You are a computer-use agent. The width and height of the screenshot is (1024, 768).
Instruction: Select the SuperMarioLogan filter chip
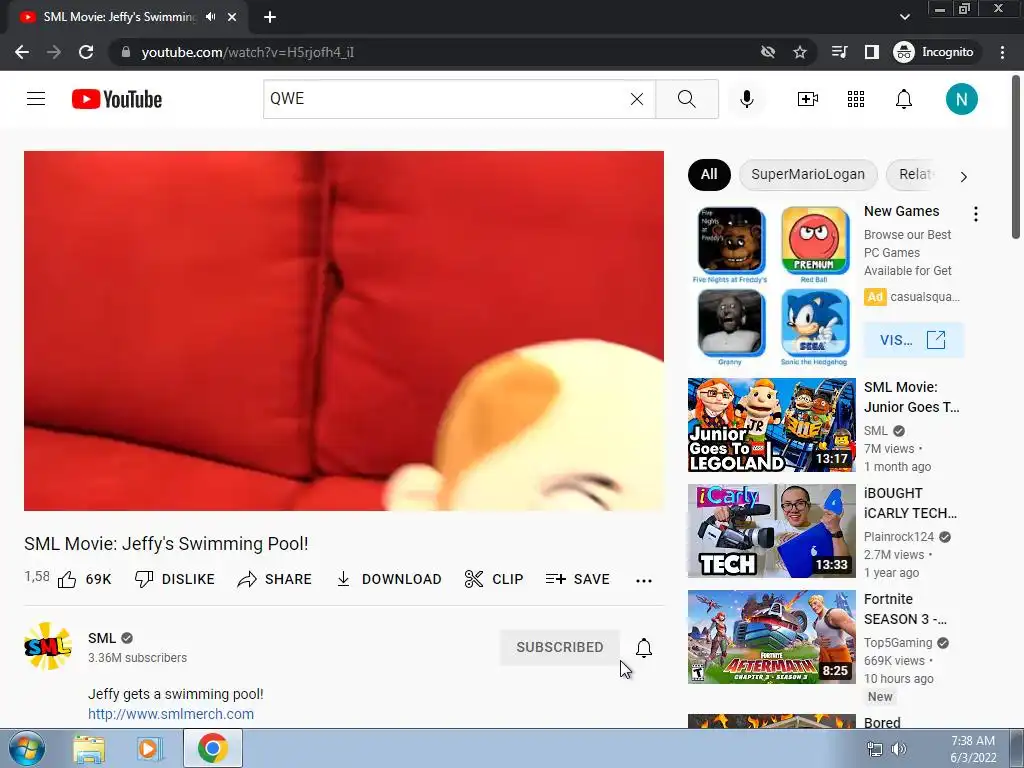[808, 174]
